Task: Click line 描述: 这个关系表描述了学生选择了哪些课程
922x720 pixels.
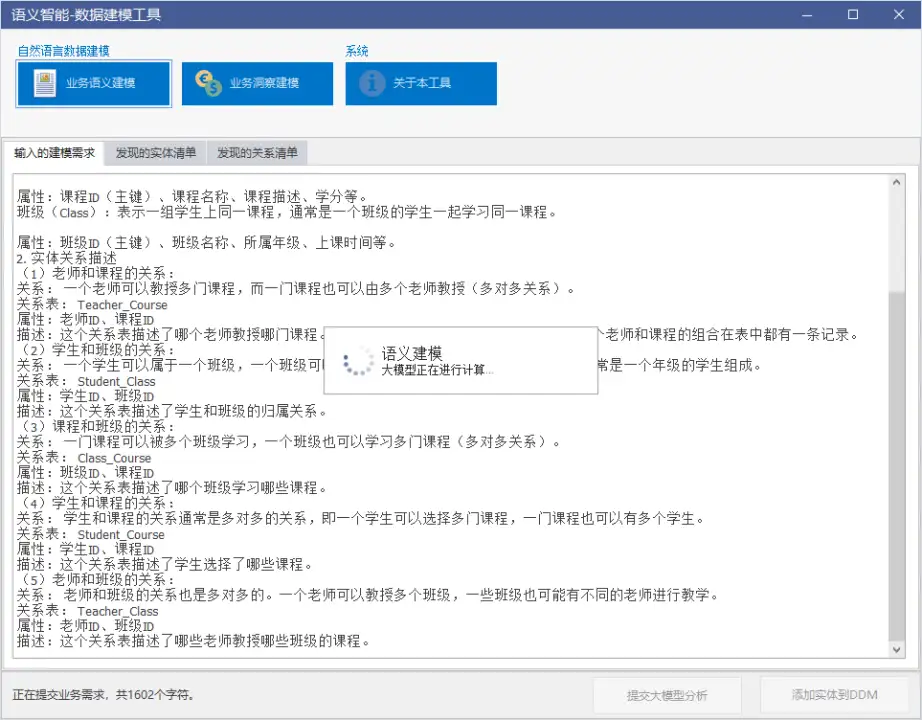Action: tap(165, 565)
